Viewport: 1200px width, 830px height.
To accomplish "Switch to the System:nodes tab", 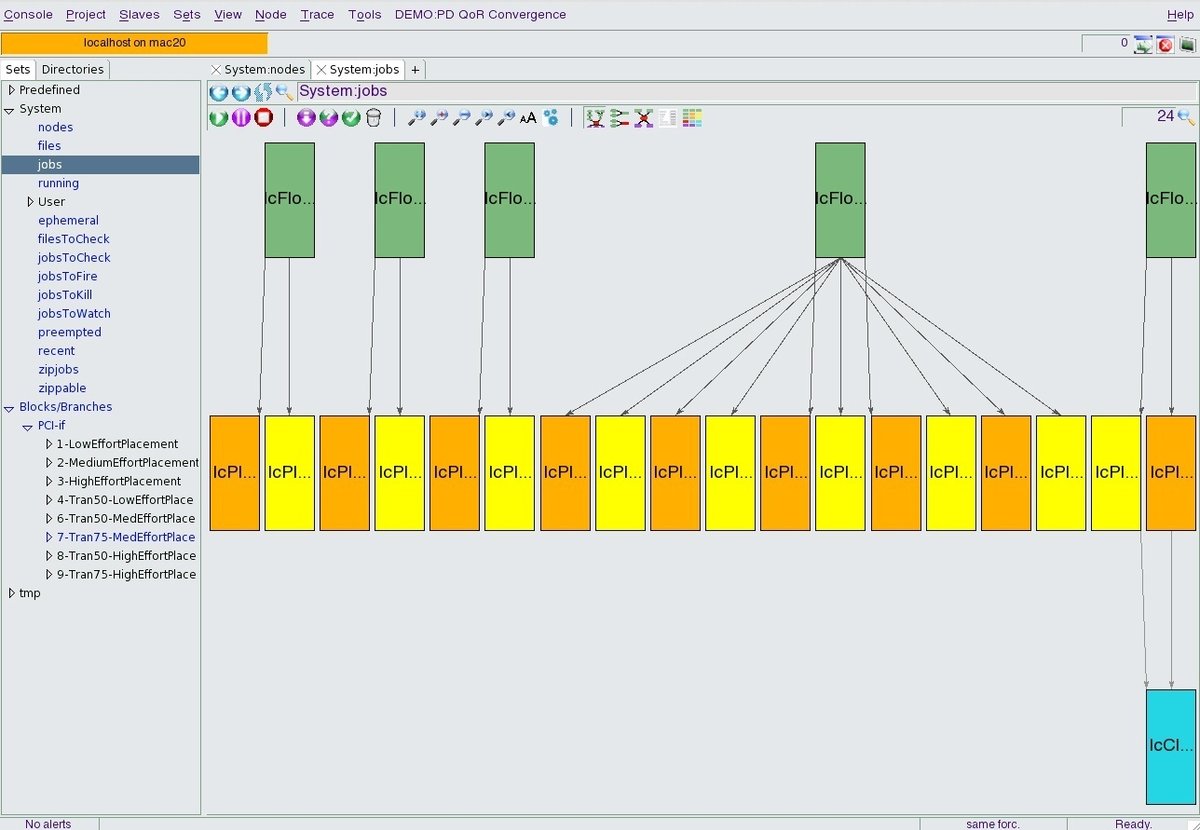I will click(x=264, y=69).
